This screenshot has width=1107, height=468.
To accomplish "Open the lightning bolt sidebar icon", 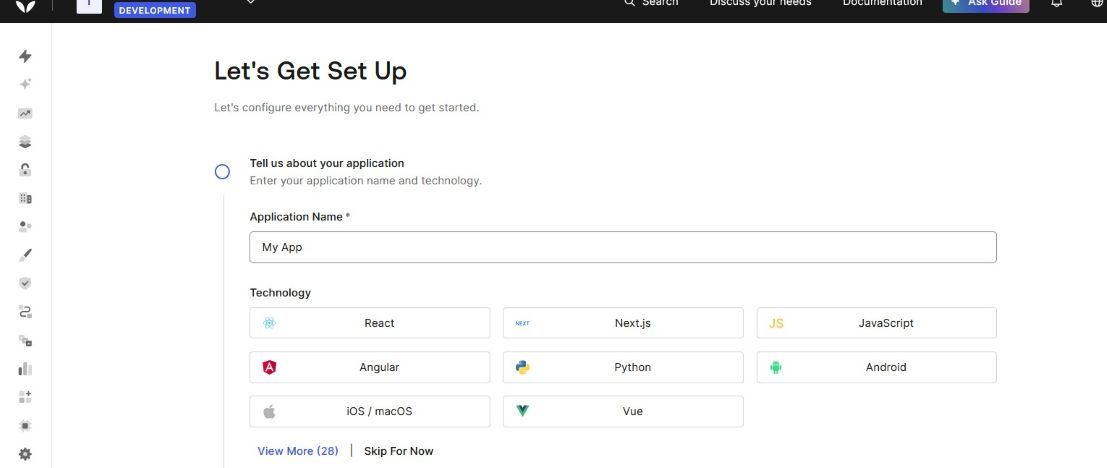I will pyautogui.click(x=25, y=56).
